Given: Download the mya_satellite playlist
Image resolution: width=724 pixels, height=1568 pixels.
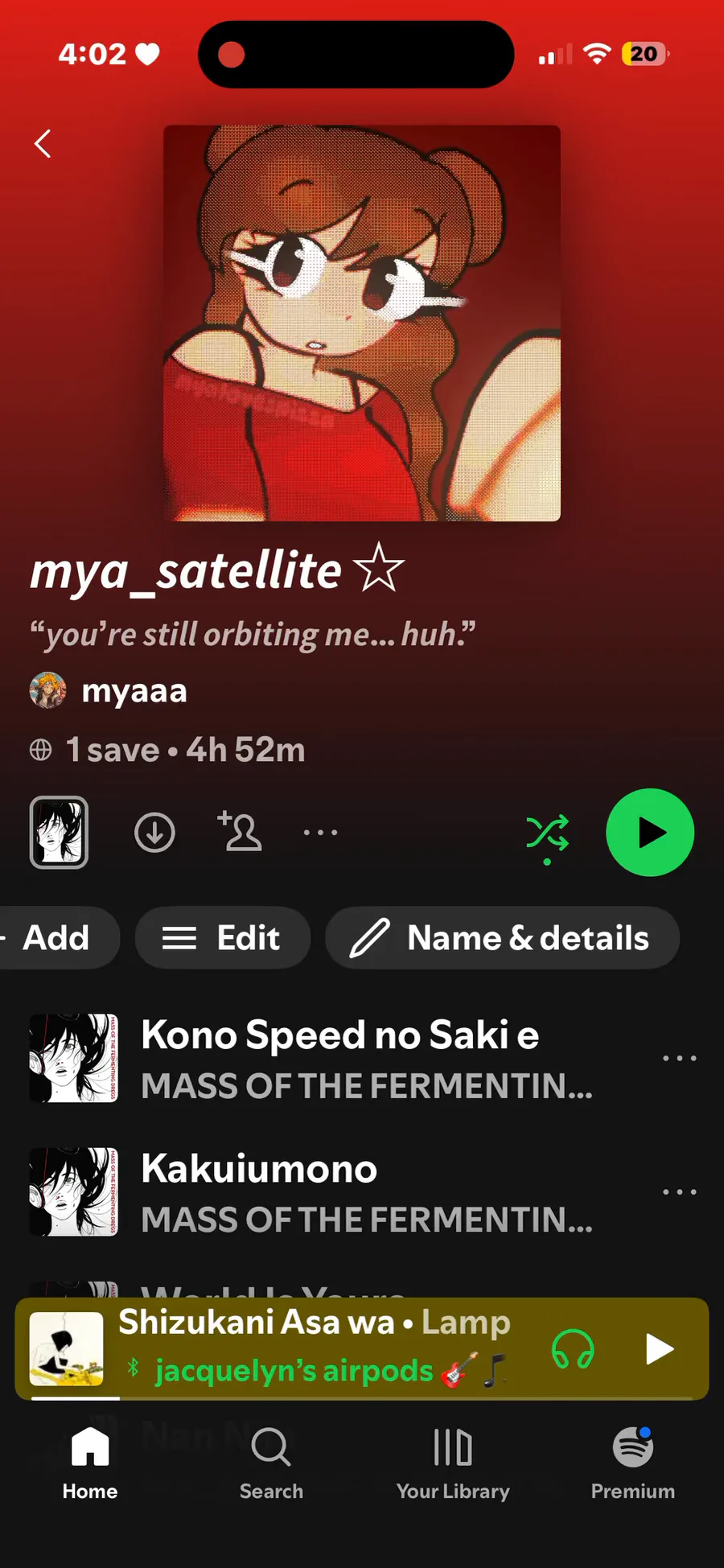Looking at the screenshot, I should pos(154,832).
